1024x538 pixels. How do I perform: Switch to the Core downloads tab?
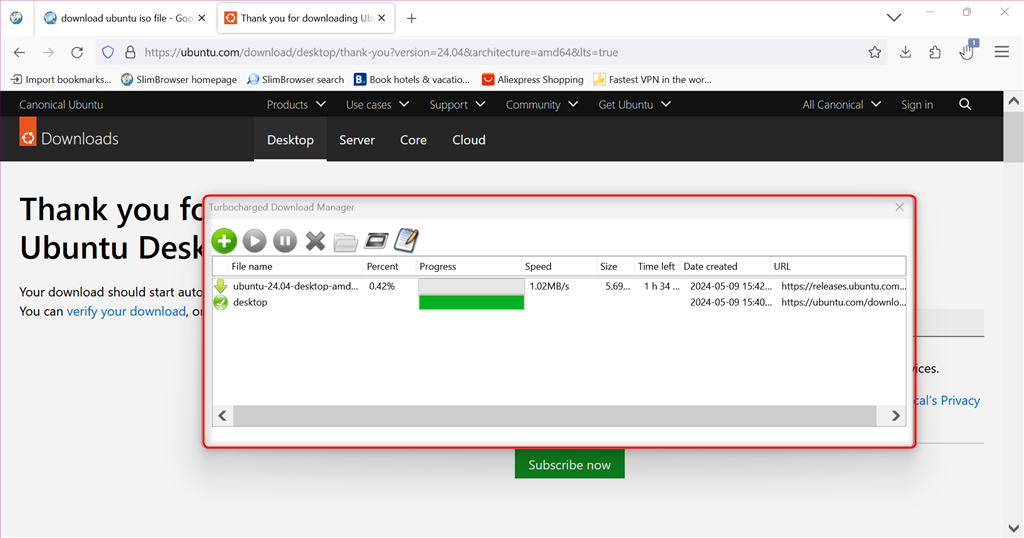[413, 140]
